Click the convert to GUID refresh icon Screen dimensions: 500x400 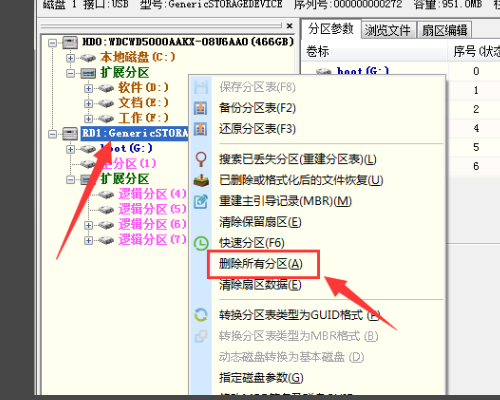click(x=201, y=315)
